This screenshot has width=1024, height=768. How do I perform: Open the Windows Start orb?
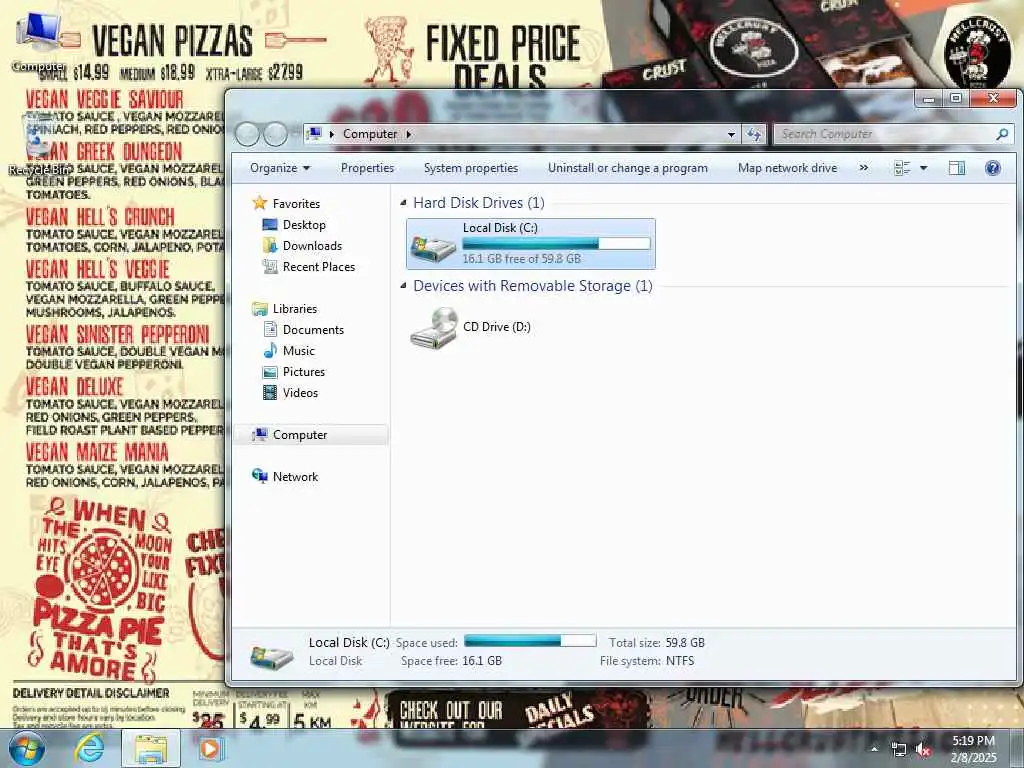[27, 749]
